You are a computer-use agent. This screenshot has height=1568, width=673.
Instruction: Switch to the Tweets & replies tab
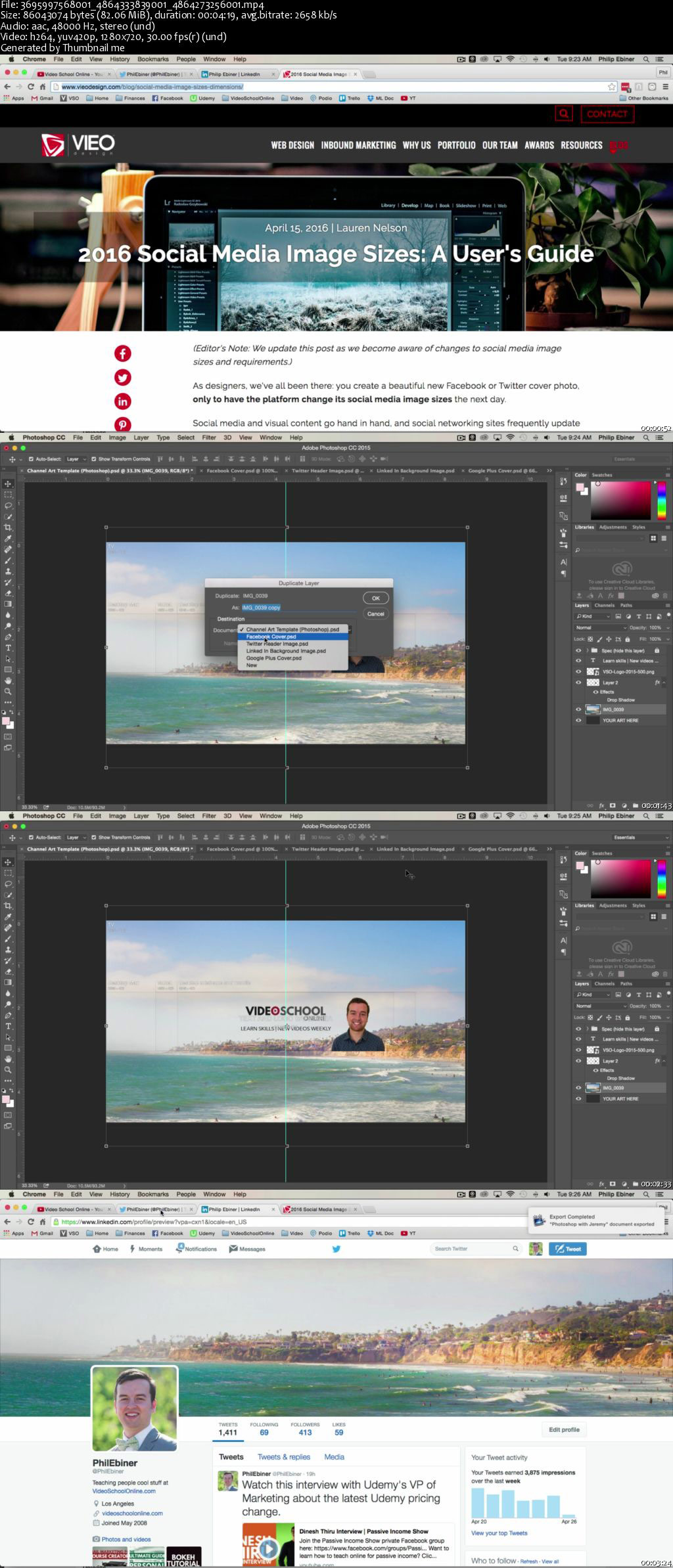(x=284, y=1457)
